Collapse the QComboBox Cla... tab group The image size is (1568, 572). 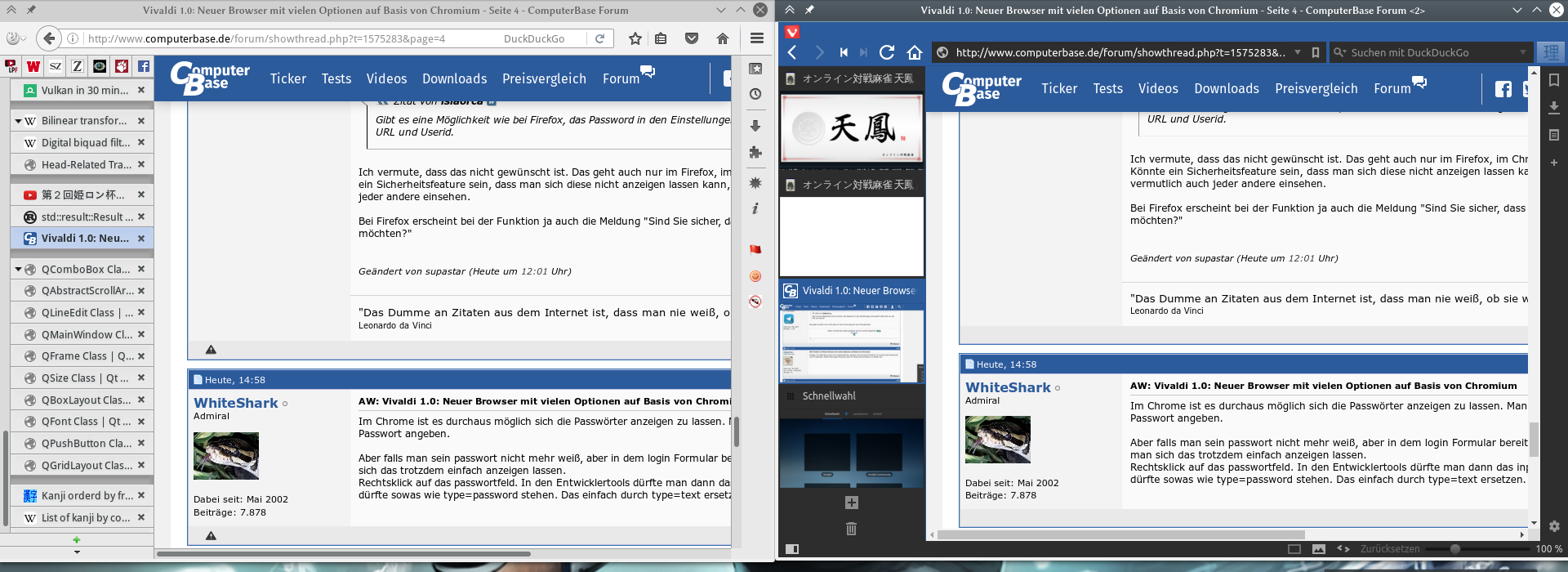point(18,269)
